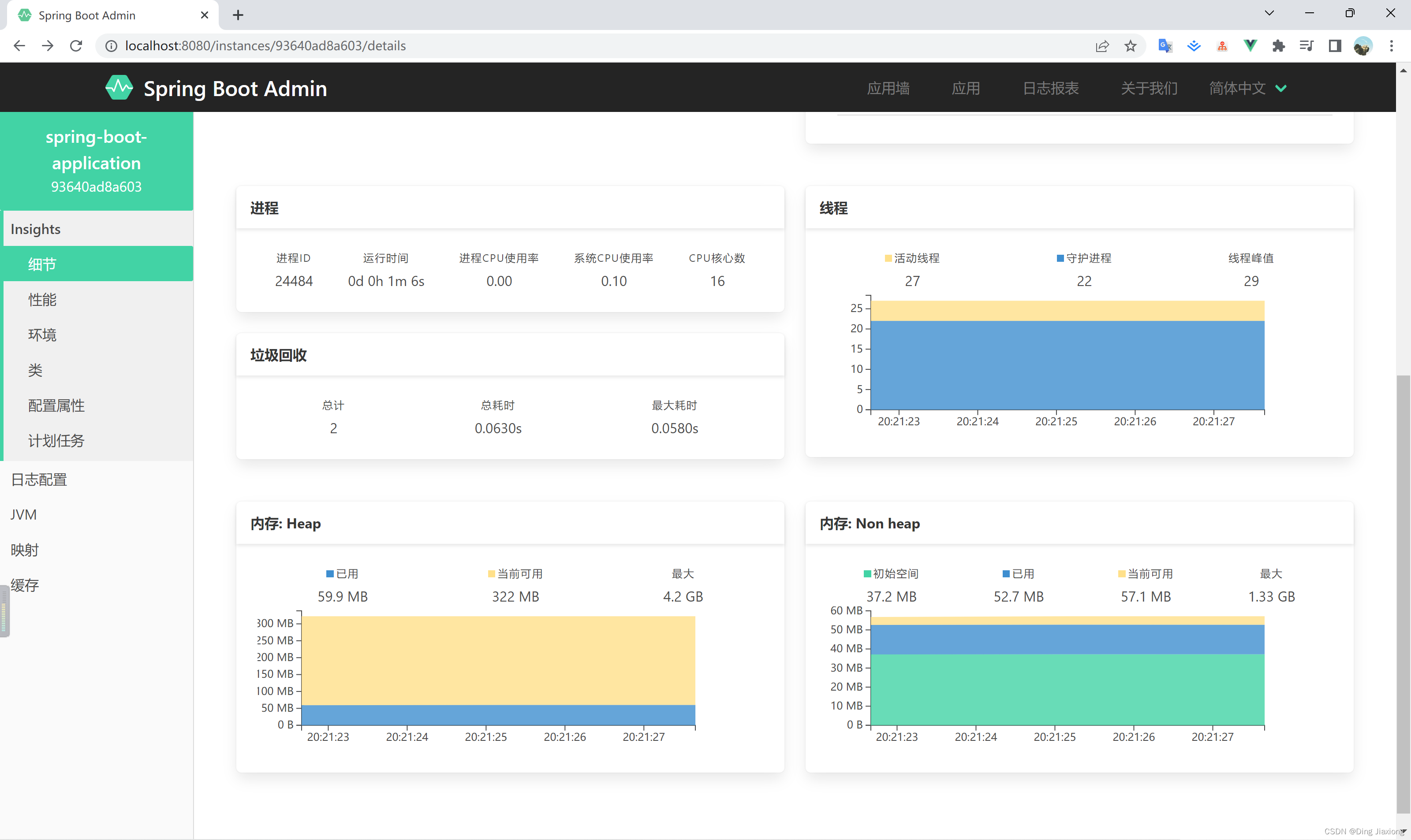Open 日志配置 sidebar section
This screenshot has height=840, width=1411.
(x=96, y=479)
